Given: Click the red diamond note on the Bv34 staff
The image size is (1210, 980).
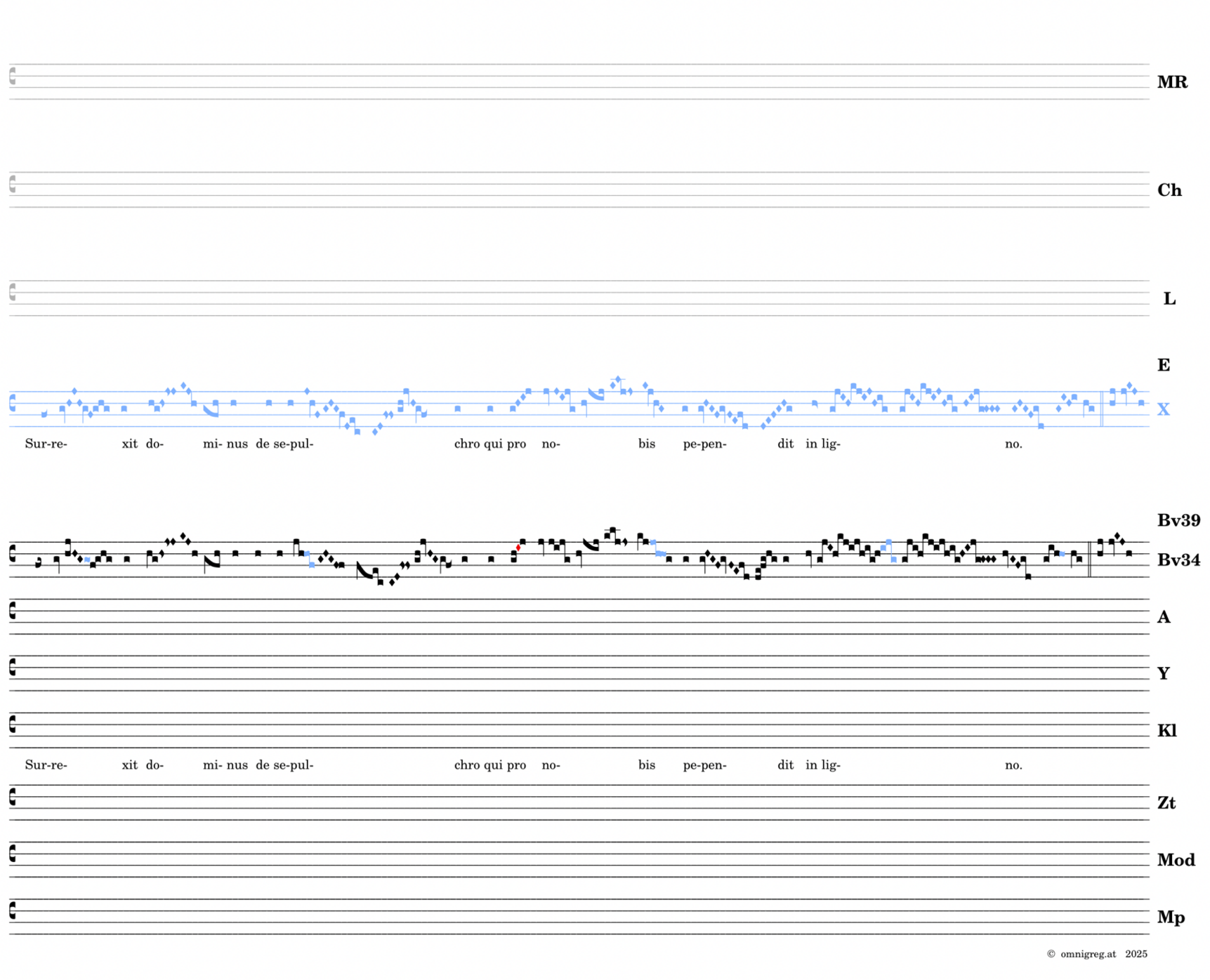Looking at the screenshot, I should pos(518,548).
